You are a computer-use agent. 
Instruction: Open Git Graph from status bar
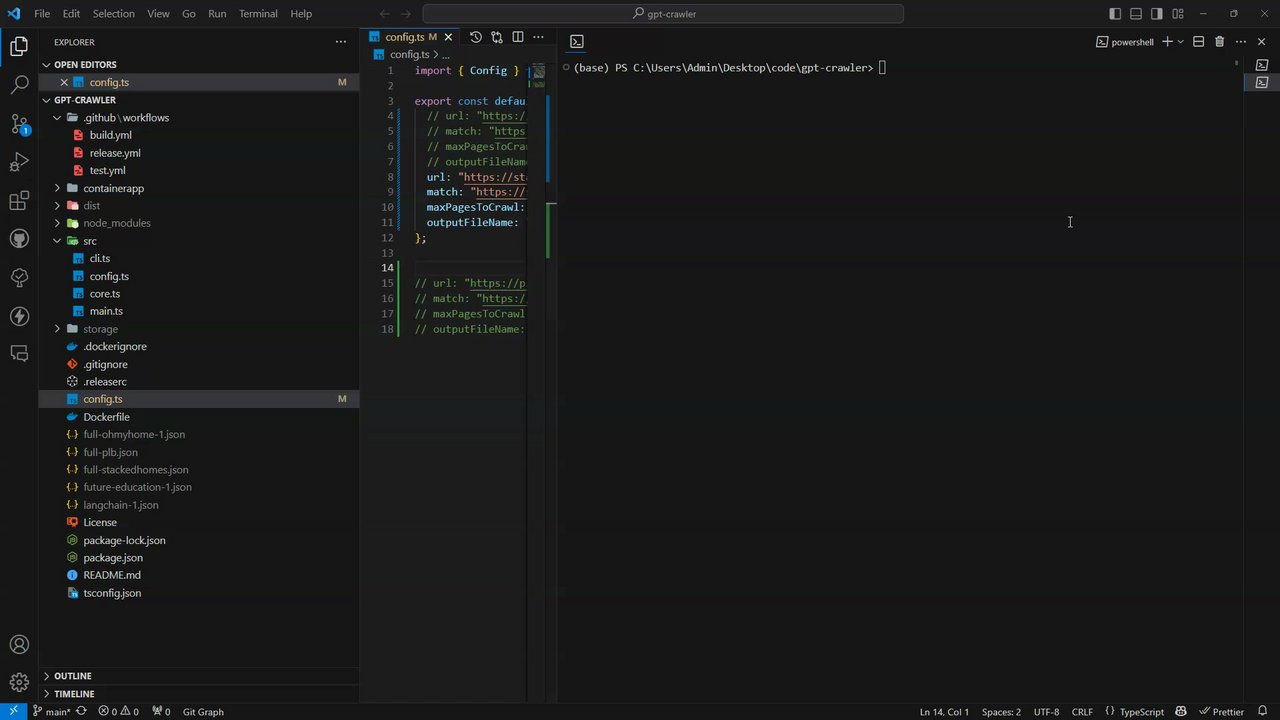[203, 711]
